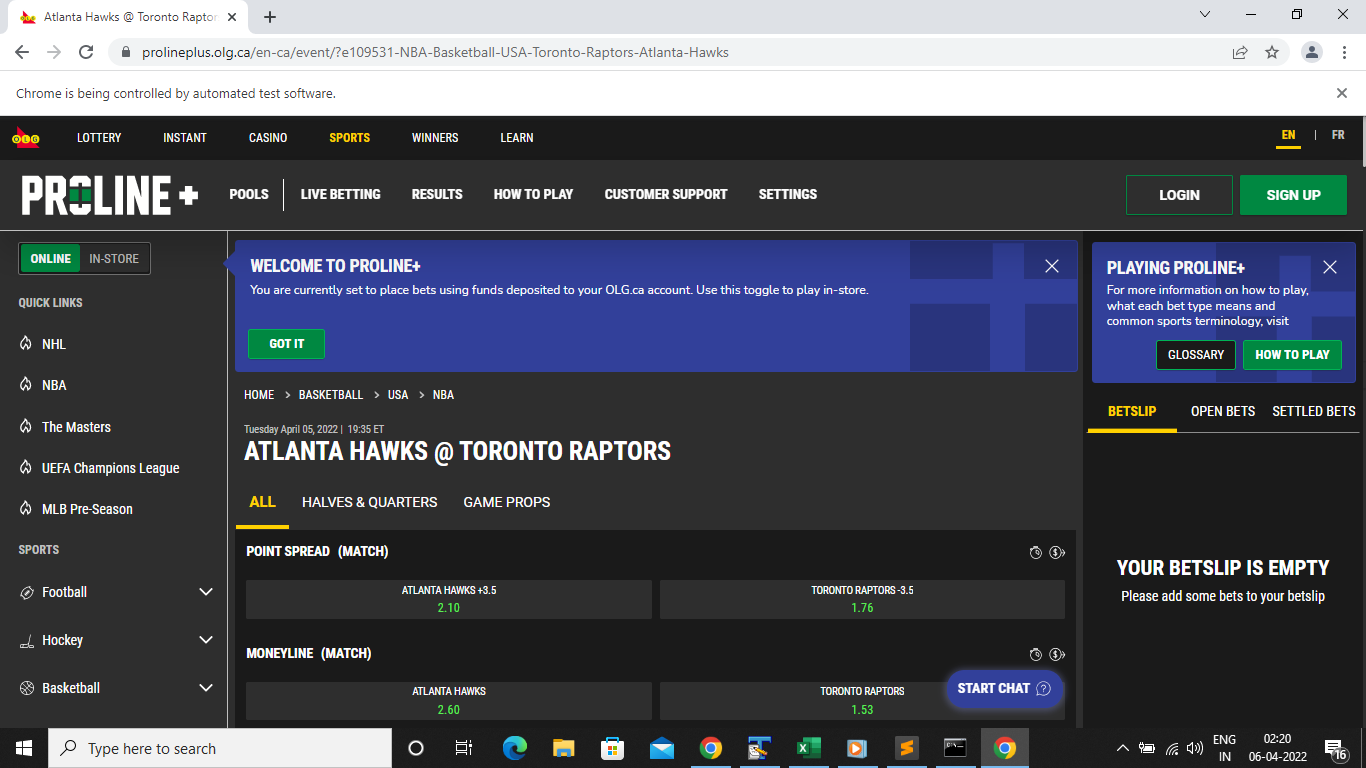Click the PROLINE+ logo
This screenshot has height=768, width=1366.
click(110, 195)
